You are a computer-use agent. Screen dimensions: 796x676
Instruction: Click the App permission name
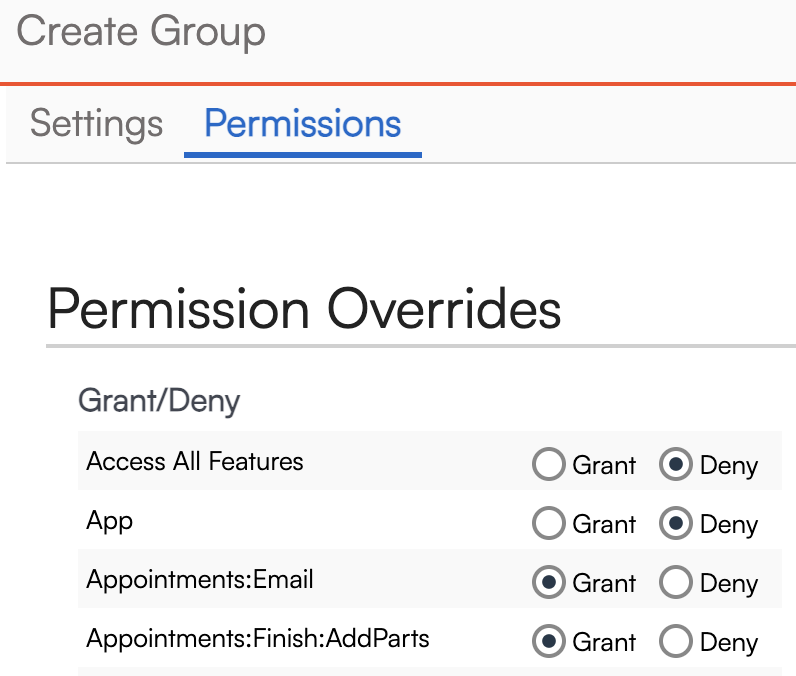coord(109,521)
